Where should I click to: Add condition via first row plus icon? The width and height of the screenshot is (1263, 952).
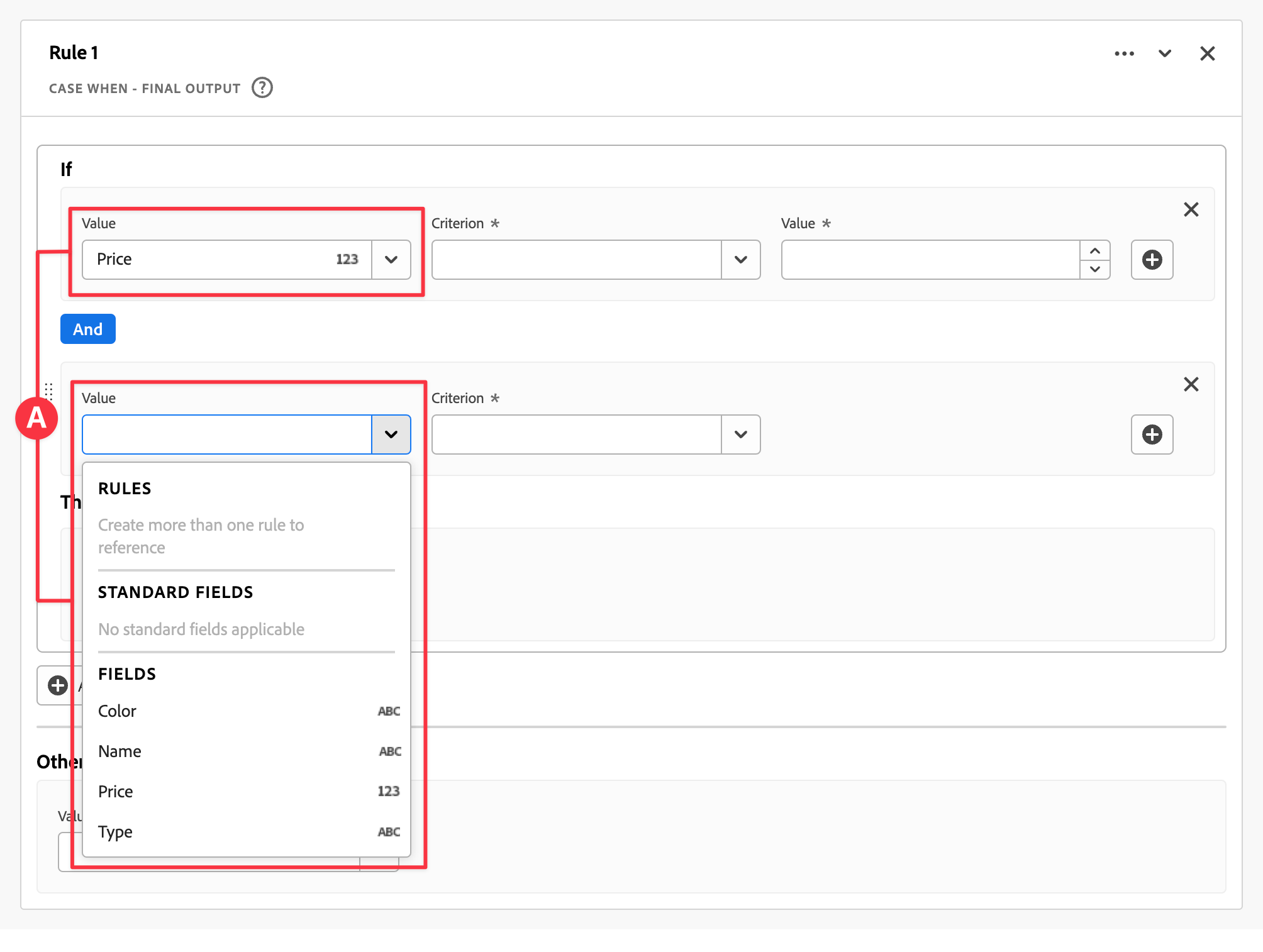pos(1151,260)
